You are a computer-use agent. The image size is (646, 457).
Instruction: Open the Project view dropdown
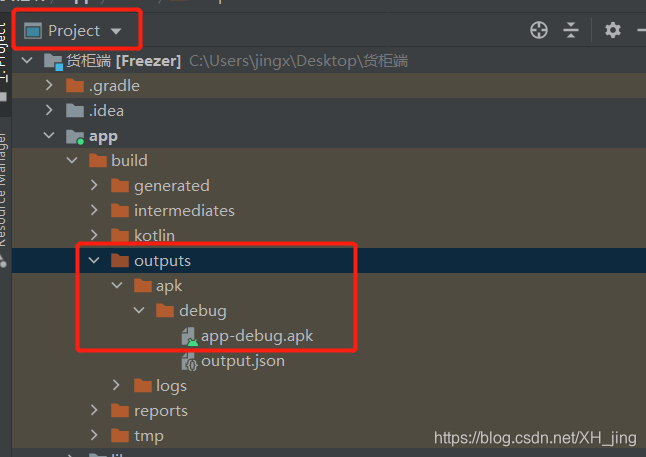[116, 31]
